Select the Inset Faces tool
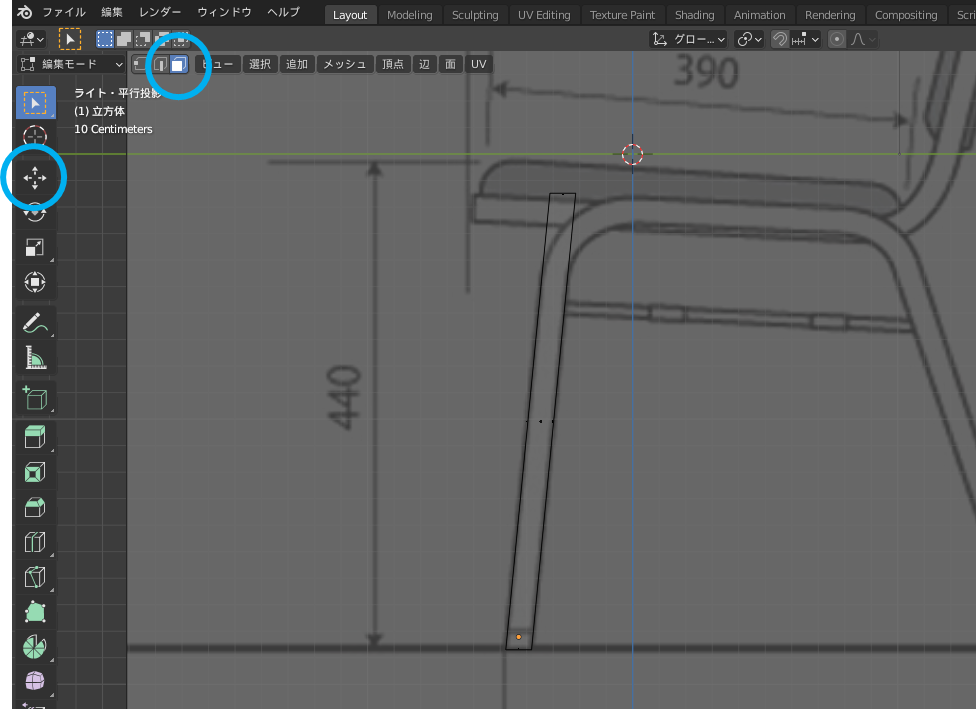 (35, 472)
